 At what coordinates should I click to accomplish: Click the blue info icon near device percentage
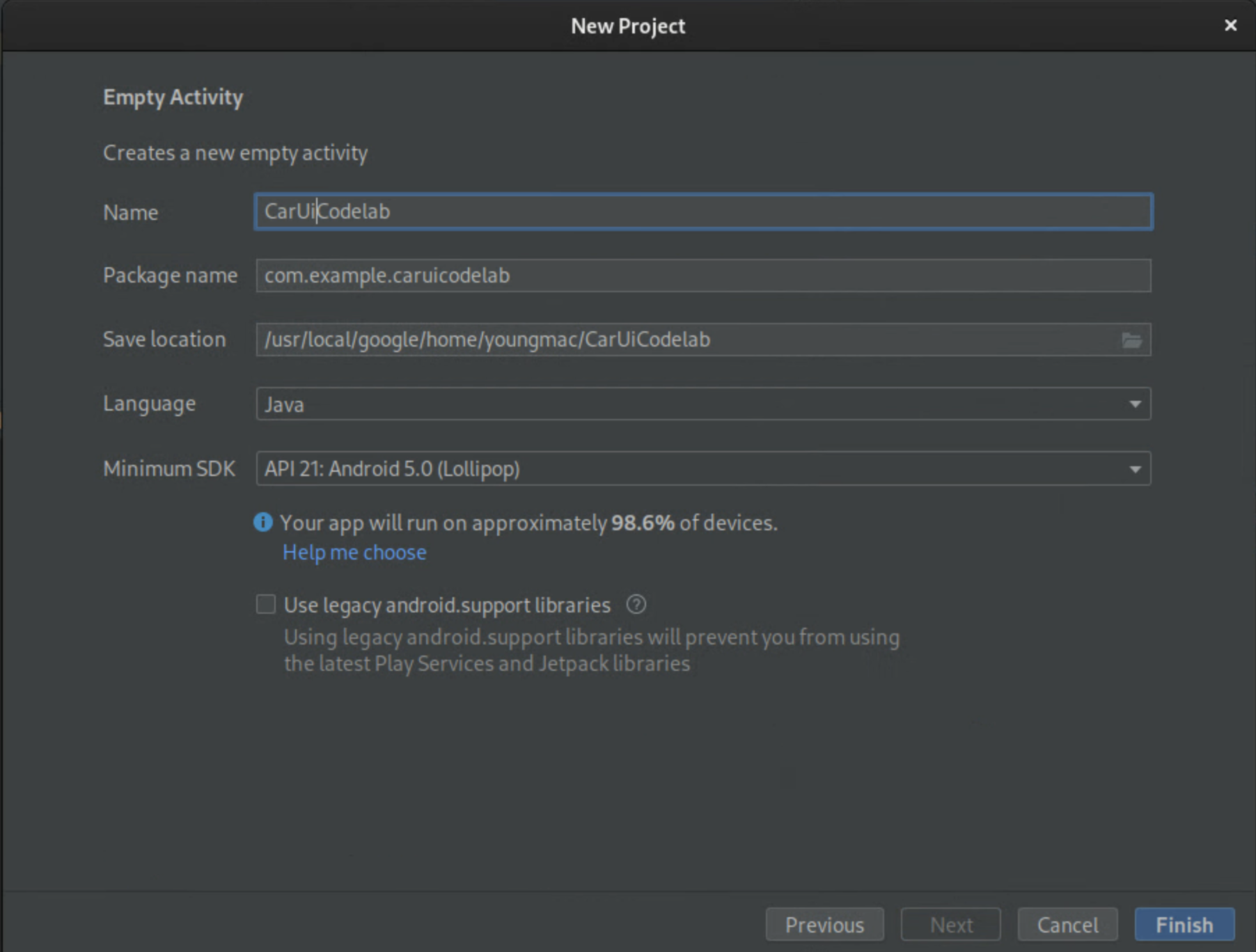pyautogui.click(x=263, y=522)
